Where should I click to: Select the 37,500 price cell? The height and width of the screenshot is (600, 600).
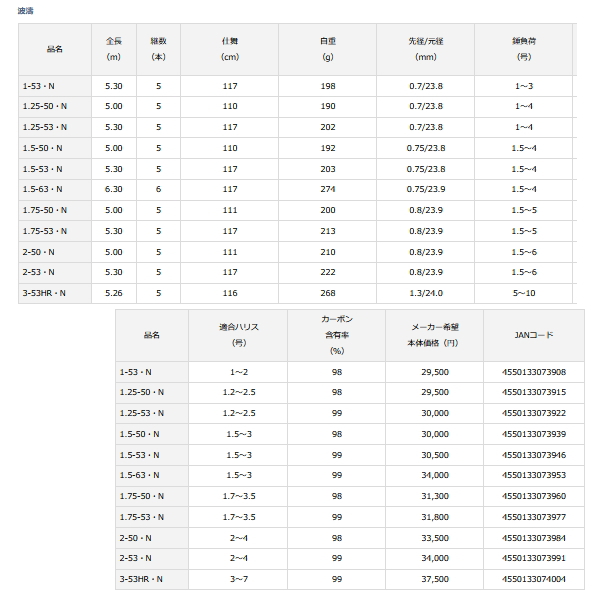coord(435,579)
